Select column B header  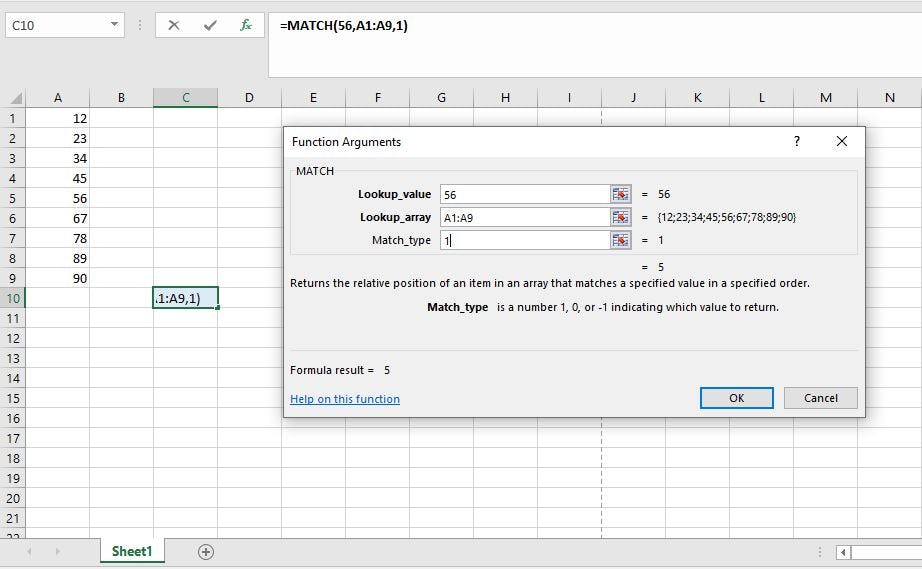121,98
